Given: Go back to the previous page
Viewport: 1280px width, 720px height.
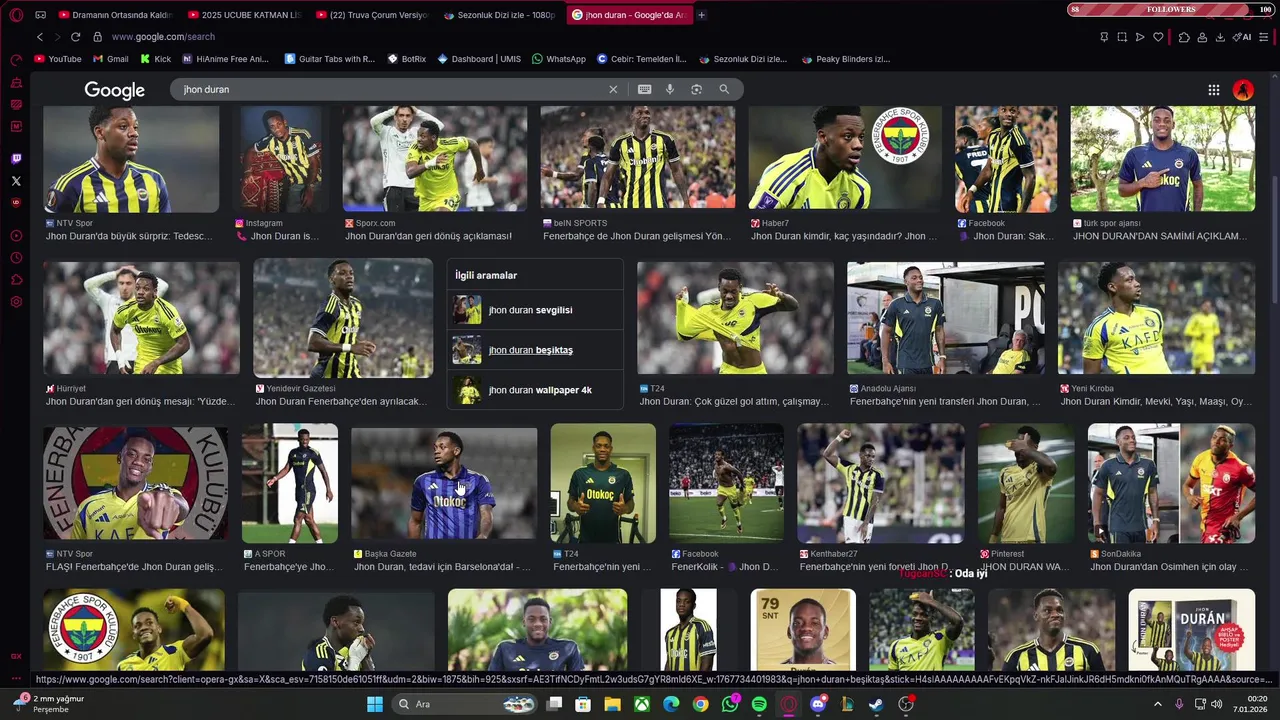Looking at the screenshot, I should point(40,37).
